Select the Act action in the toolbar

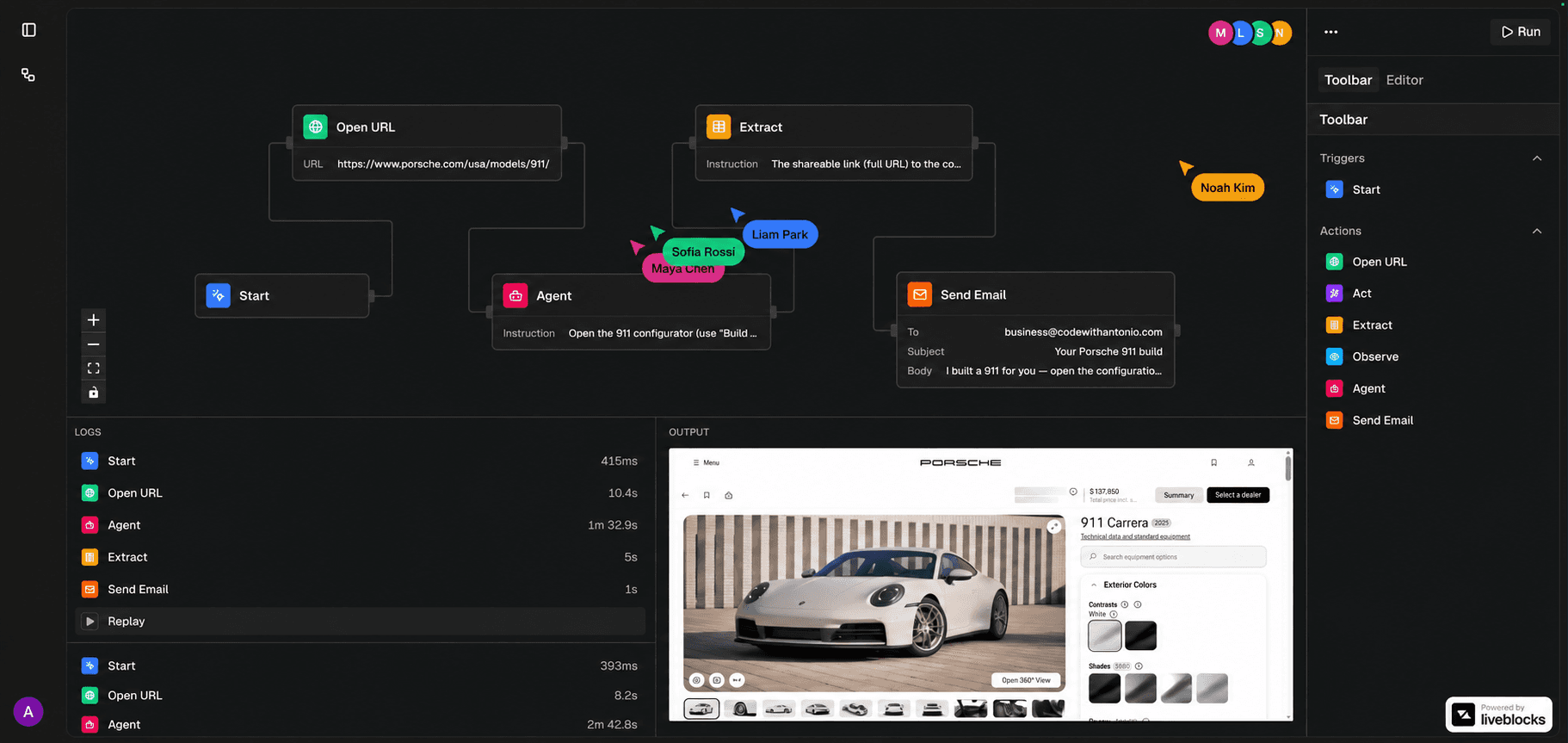[1349, 294]
